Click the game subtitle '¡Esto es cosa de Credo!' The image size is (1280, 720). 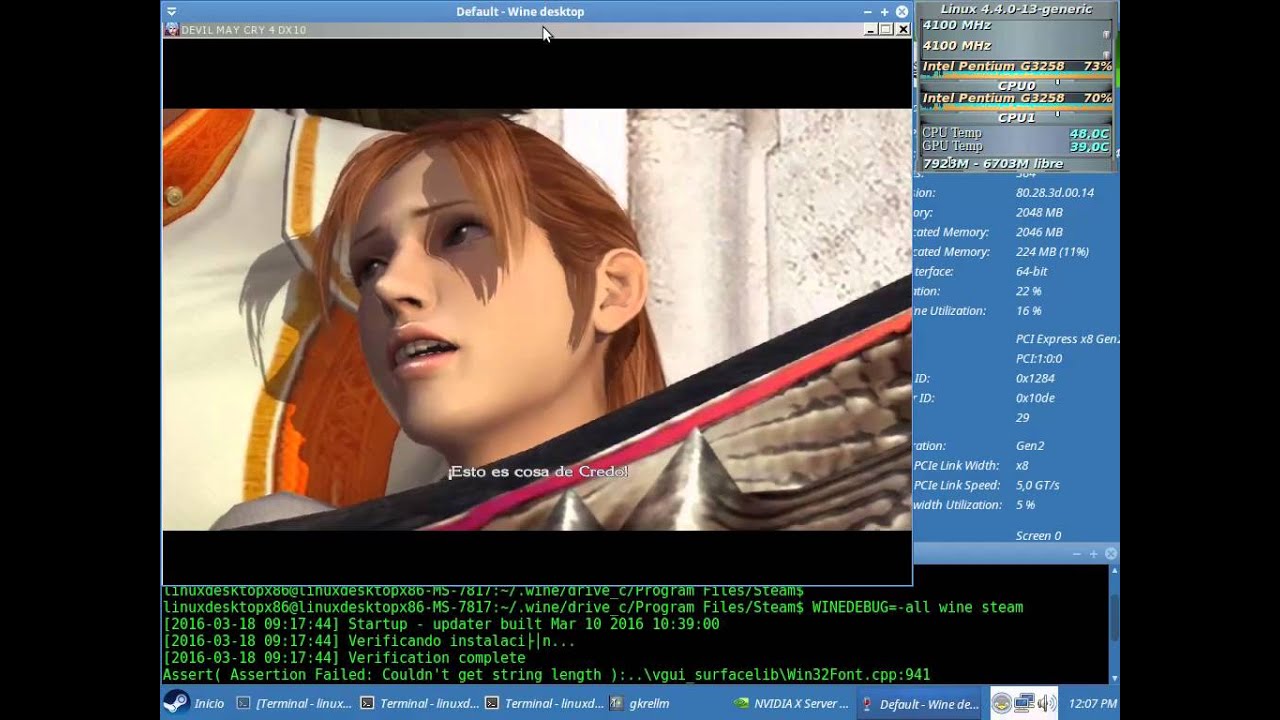click(539, 471)
